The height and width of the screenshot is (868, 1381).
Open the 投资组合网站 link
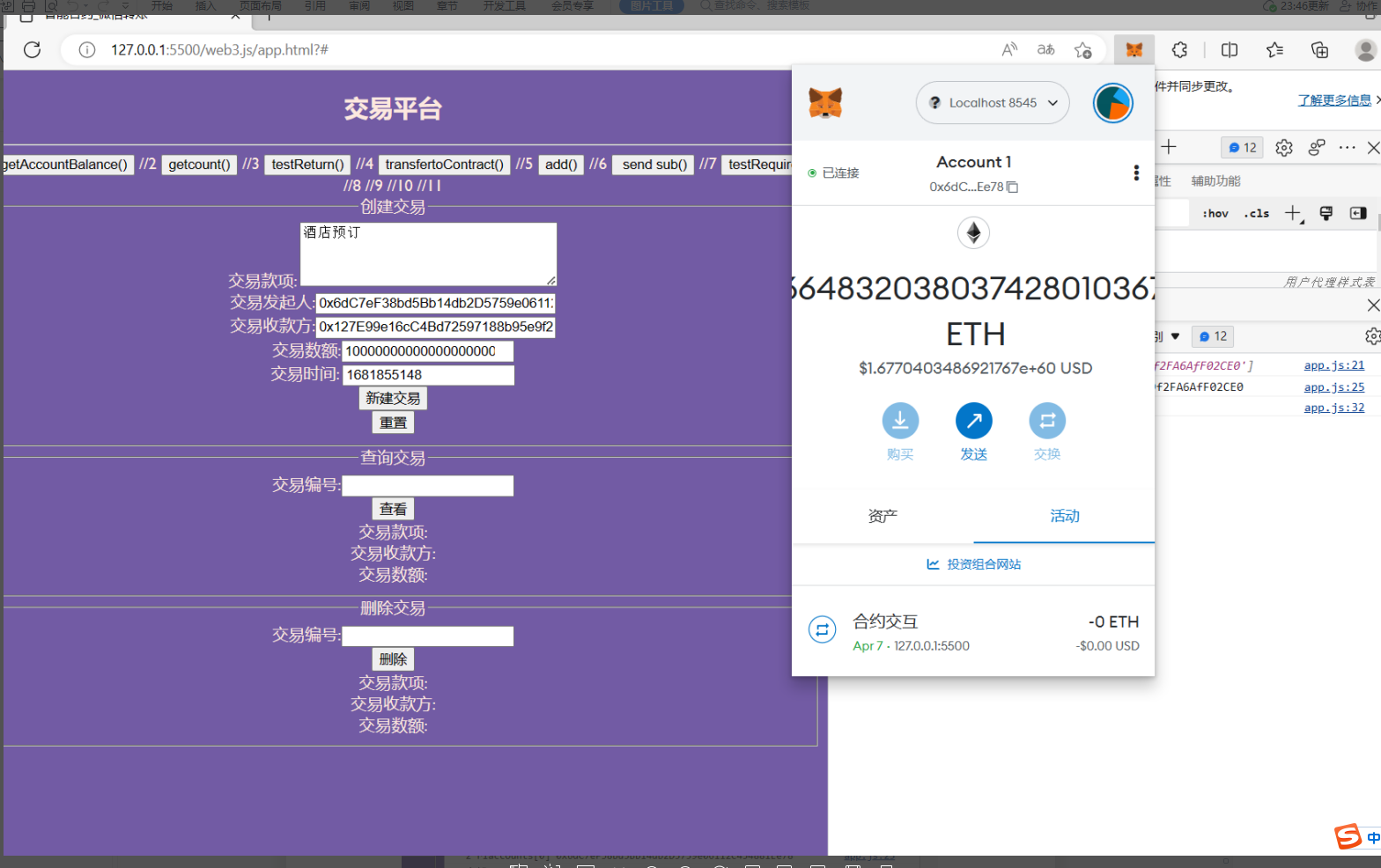coord(973,564)
